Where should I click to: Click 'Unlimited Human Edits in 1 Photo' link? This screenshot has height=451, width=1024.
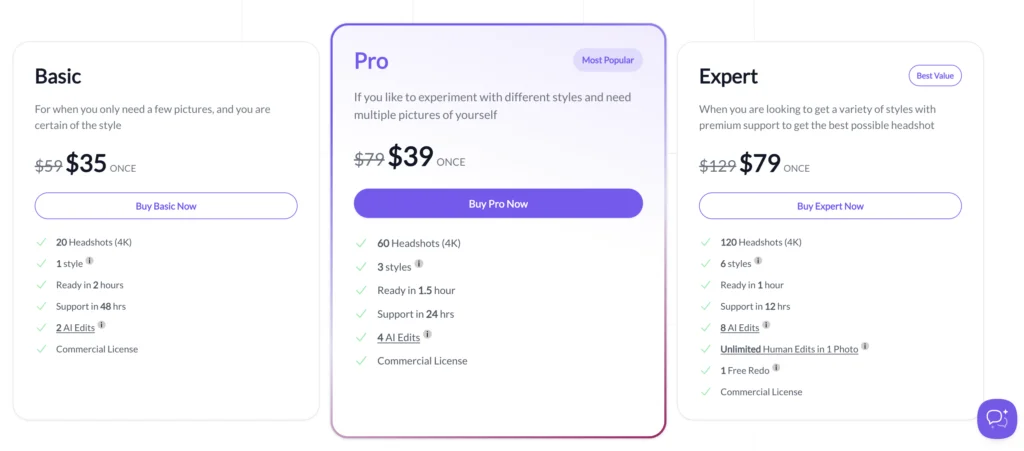pyautogui.click(x=789, y=349)
